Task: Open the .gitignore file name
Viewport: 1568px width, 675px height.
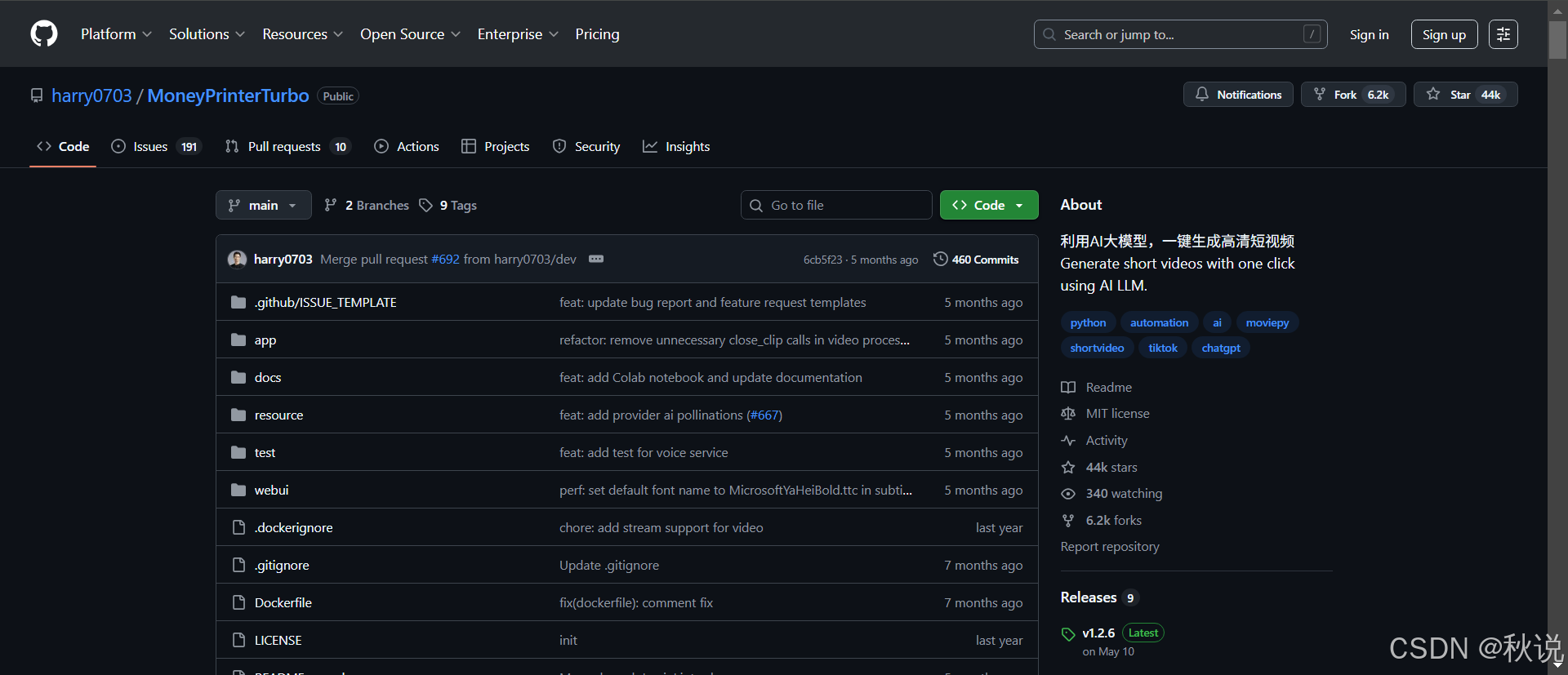Action: (x=282, y=565)
